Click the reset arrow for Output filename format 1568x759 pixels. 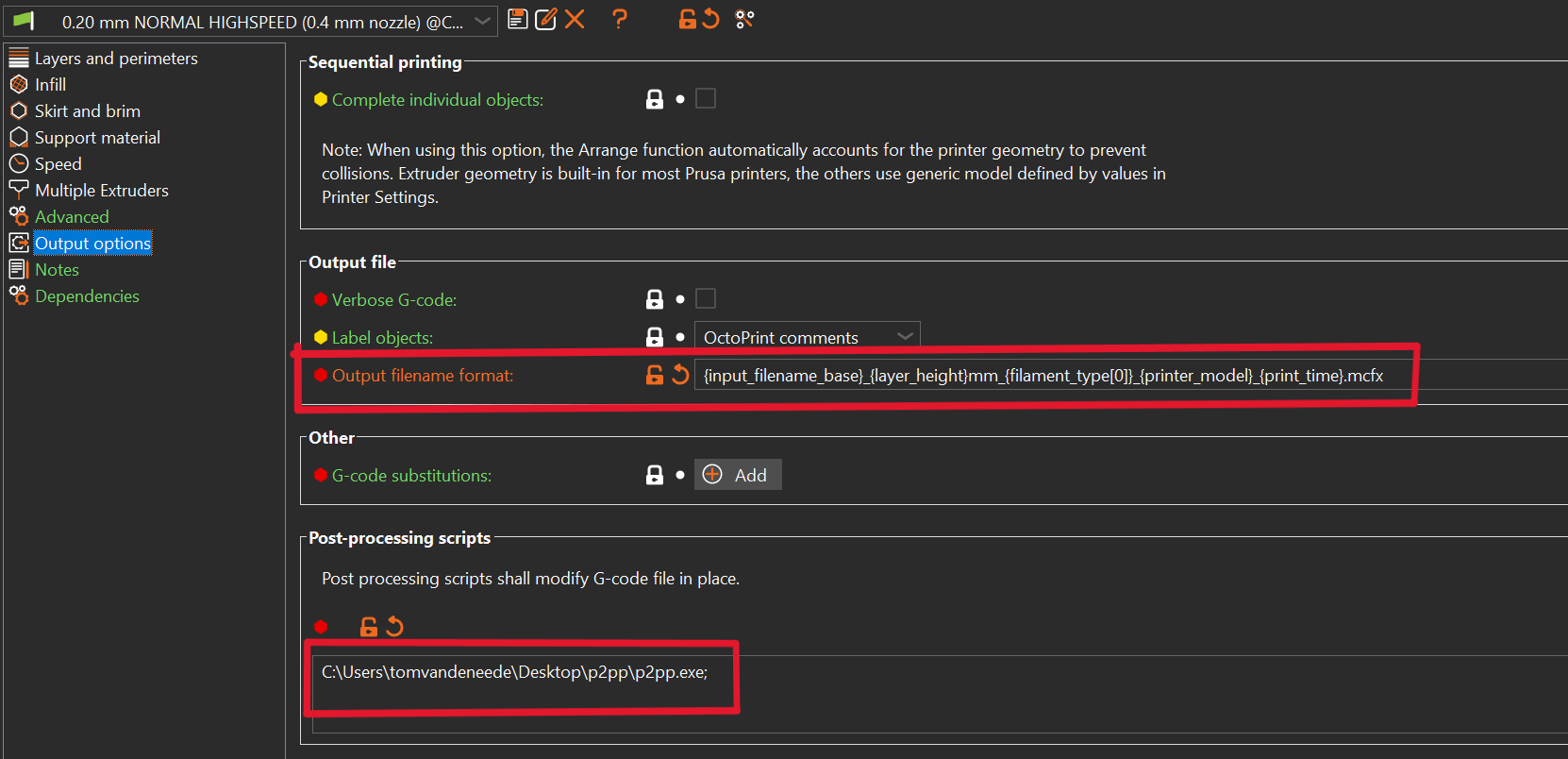[679, 375]
